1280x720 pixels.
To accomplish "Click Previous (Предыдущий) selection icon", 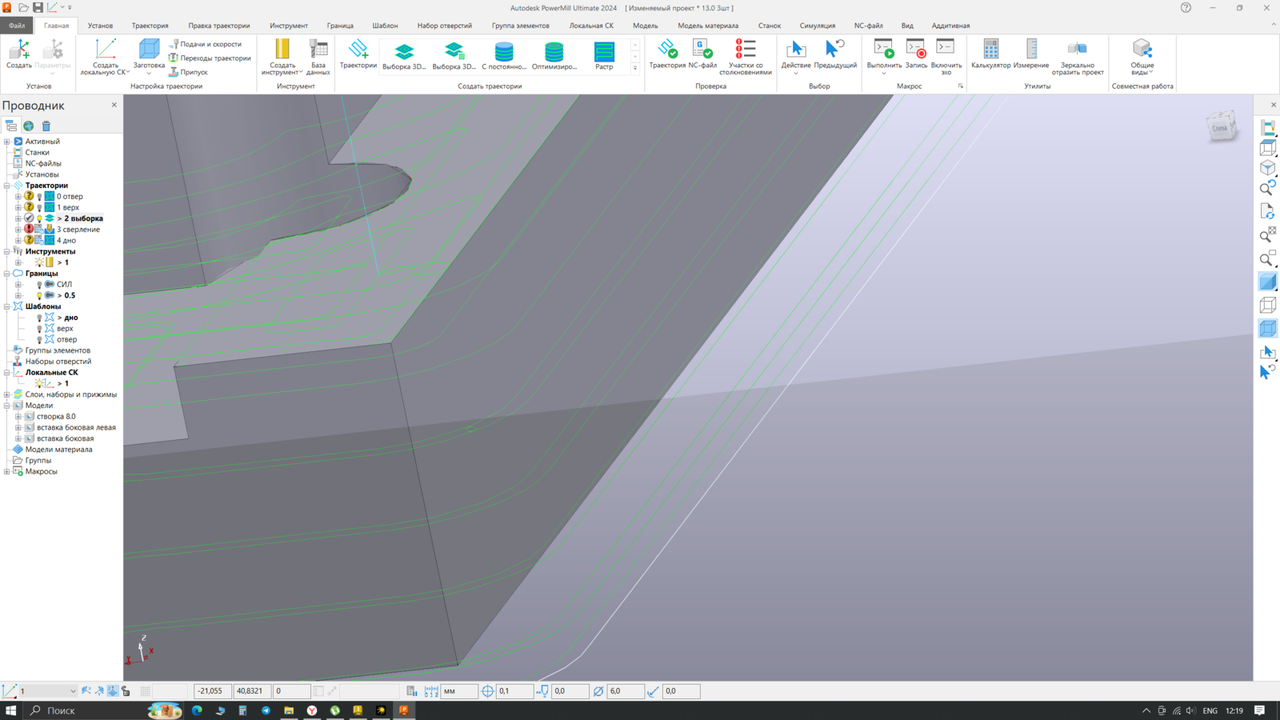I will coord(835,54).
